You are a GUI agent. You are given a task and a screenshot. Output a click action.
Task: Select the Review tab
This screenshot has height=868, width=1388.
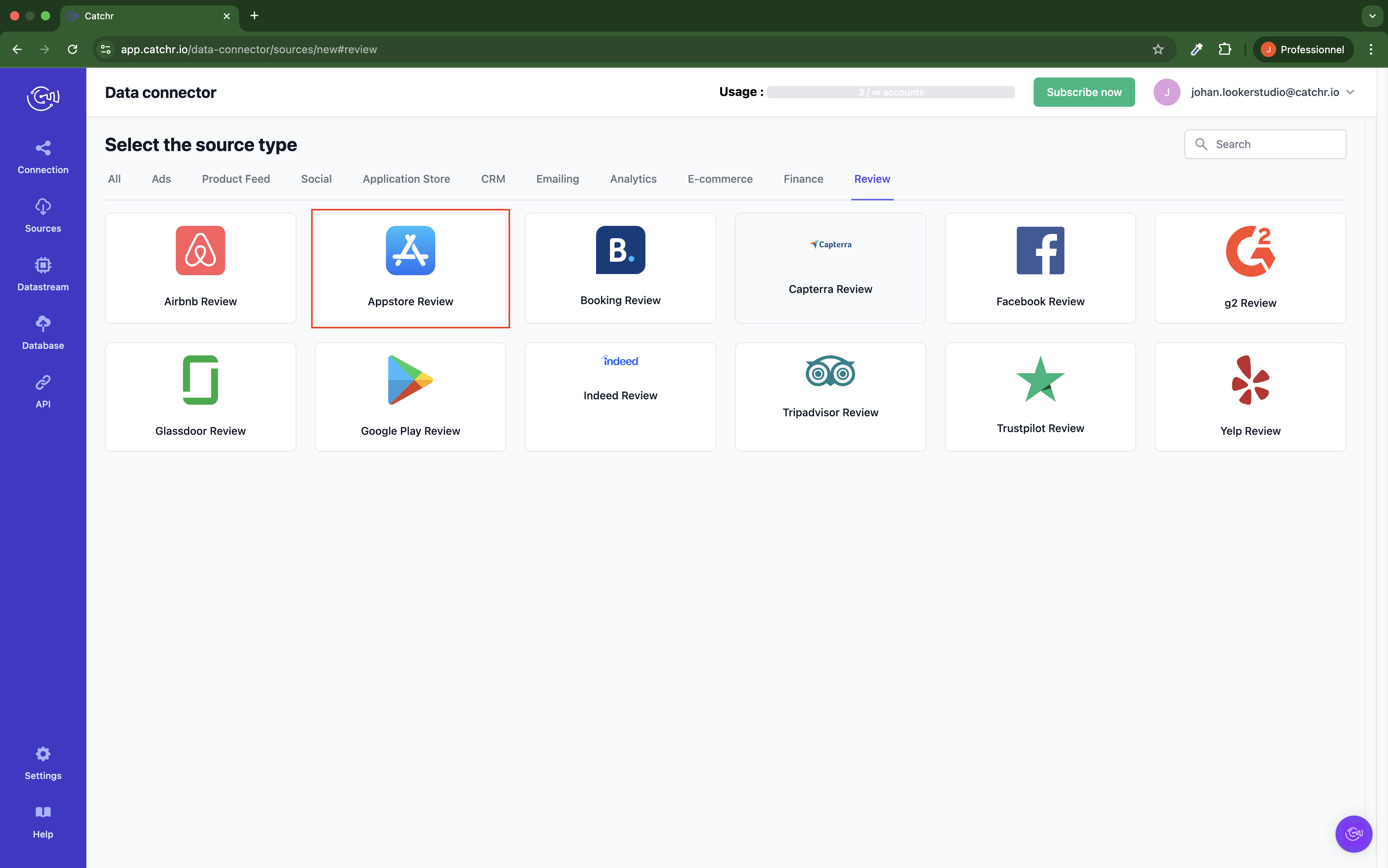point(872,179)
